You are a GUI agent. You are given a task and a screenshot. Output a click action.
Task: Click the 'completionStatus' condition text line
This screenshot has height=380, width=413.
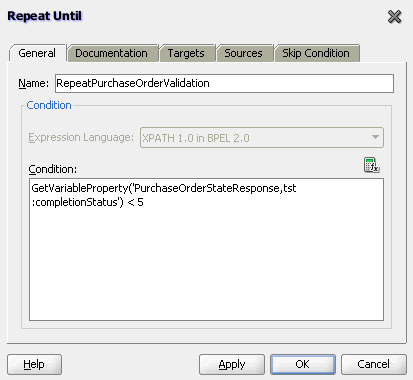(87, 202)
